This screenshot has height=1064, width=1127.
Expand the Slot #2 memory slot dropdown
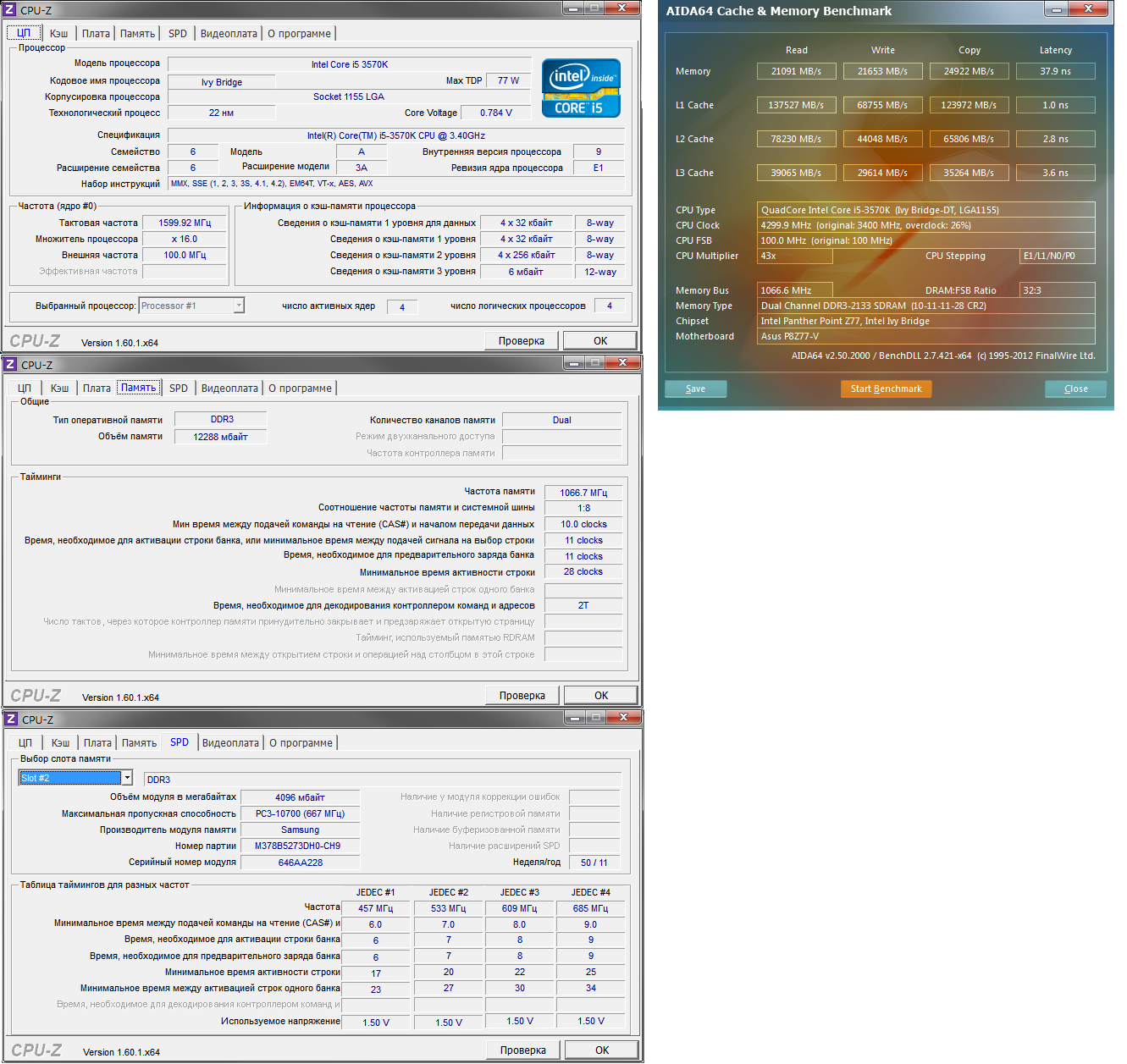click(127, 778)
